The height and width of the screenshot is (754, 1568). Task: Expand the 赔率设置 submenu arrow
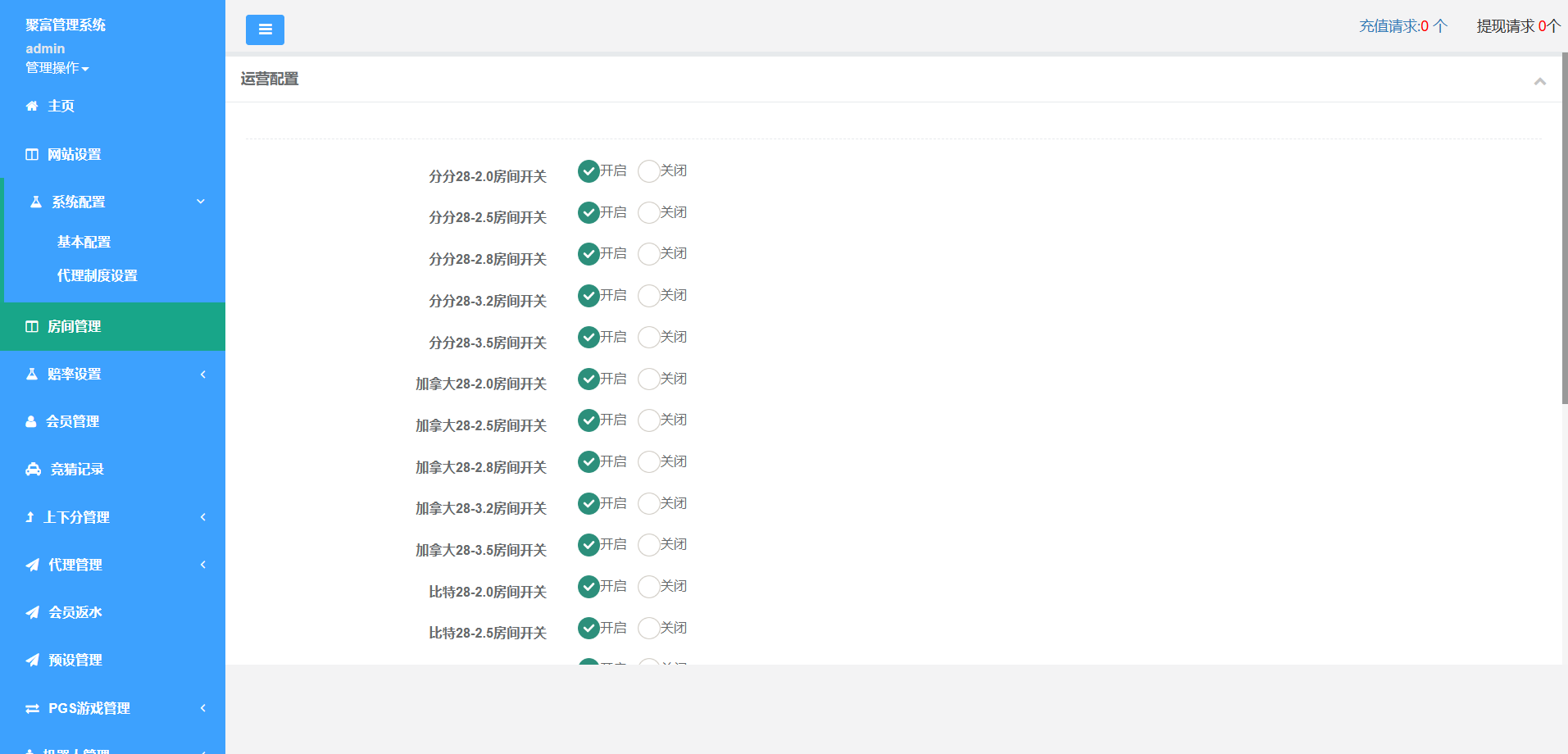tap(202, 375)
